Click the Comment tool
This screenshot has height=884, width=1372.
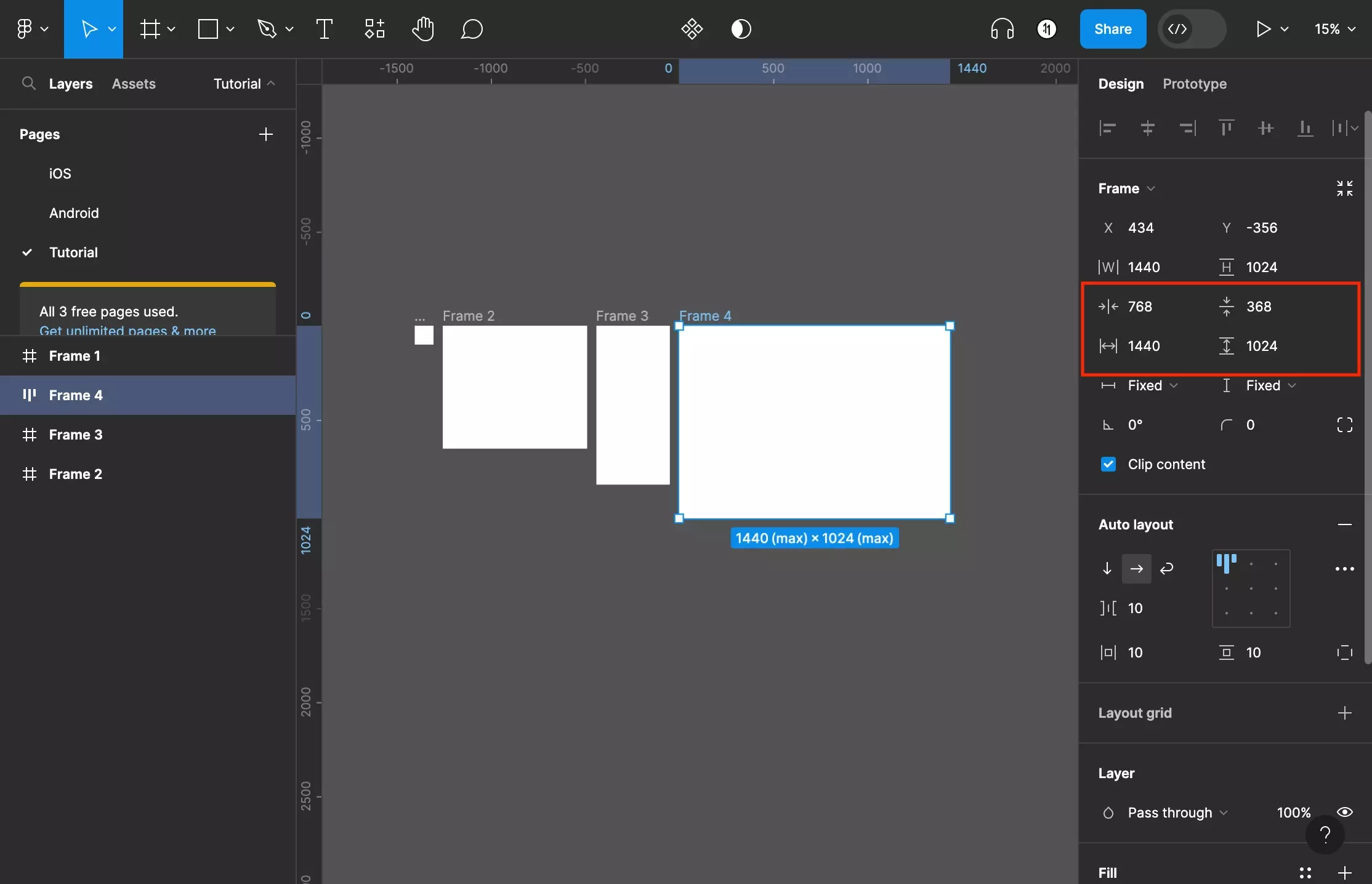[471, 29]
